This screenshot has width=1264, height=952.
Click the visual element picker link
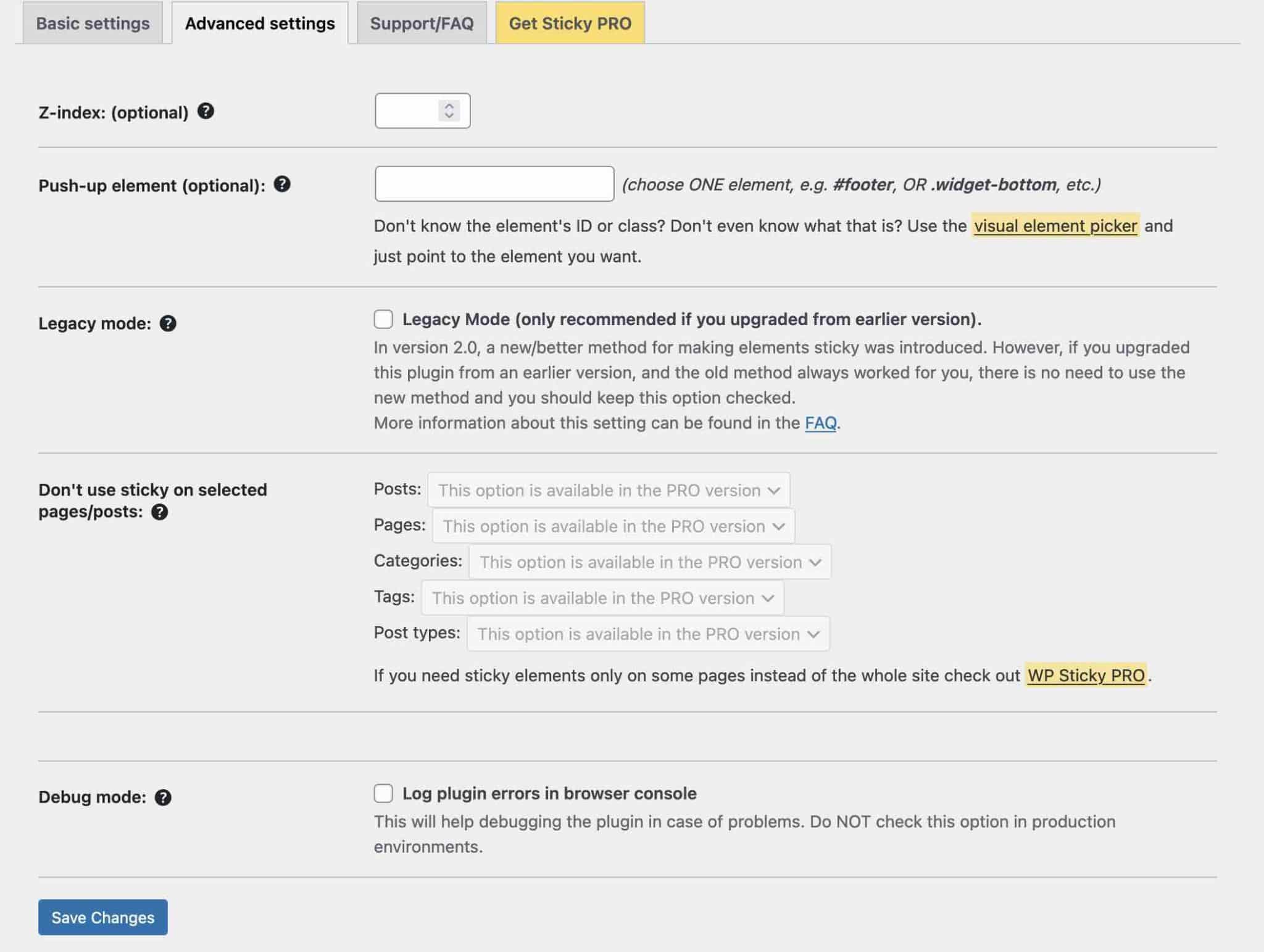point(1055,224)
